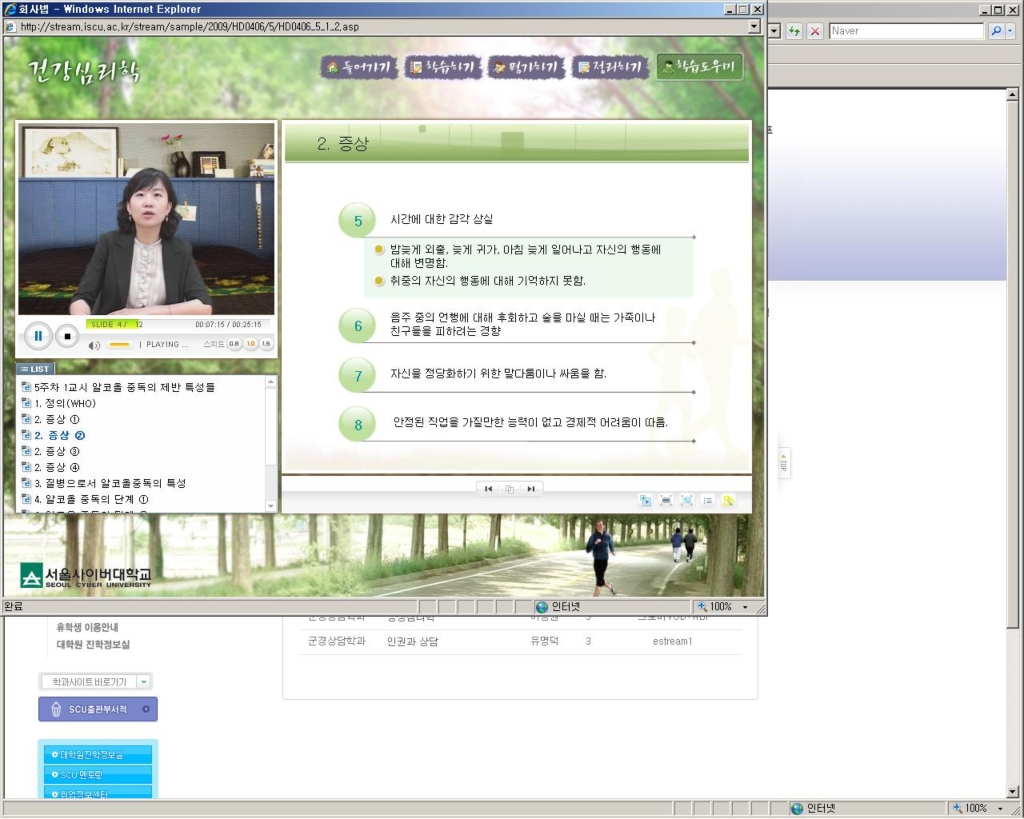This screenshot has width=1024, height=819.
Task: Open 평가하기 menu
Action: pyautogui.click(x=526, y=67)
